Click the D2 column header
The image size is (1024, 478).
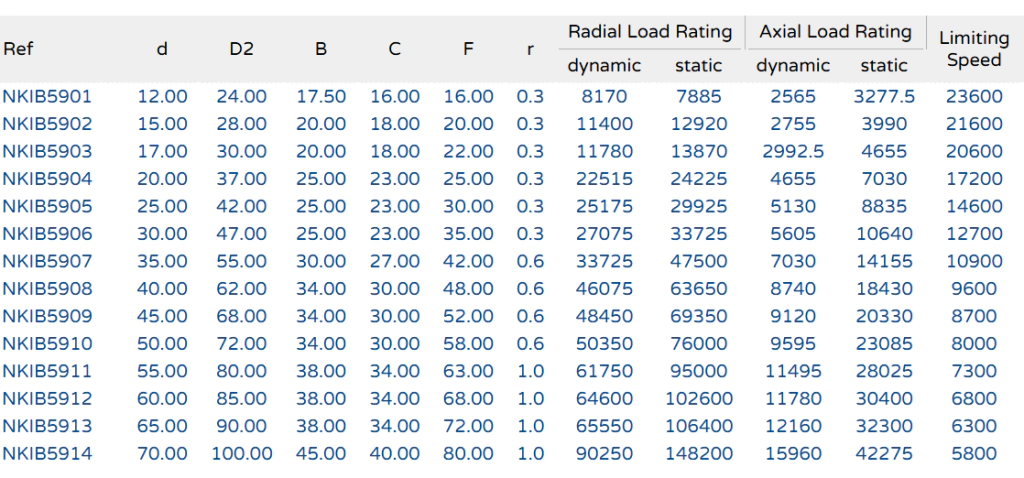(241, 49)
